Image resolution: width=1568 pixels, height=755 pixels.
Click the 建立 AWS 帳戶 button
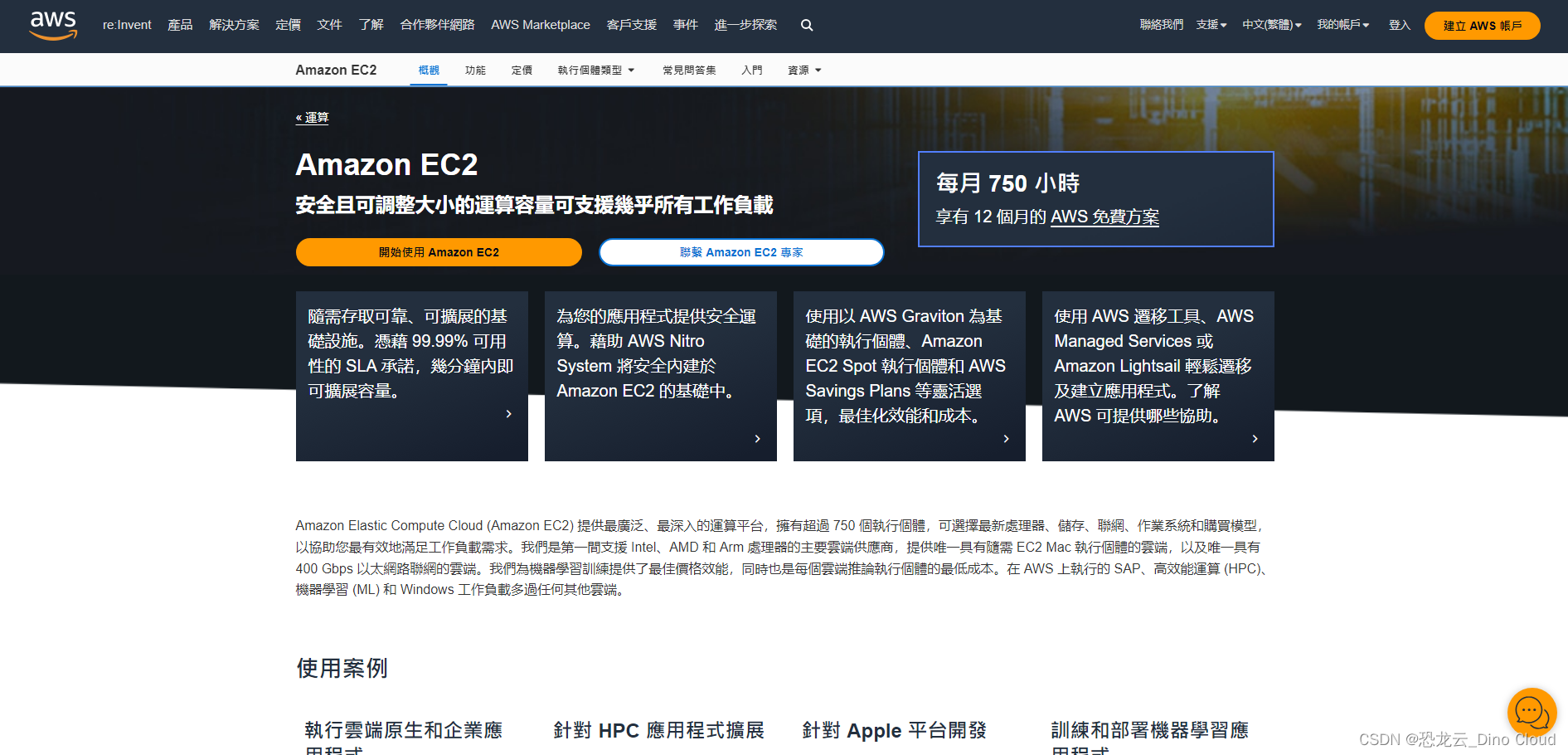pos(1482,26)
